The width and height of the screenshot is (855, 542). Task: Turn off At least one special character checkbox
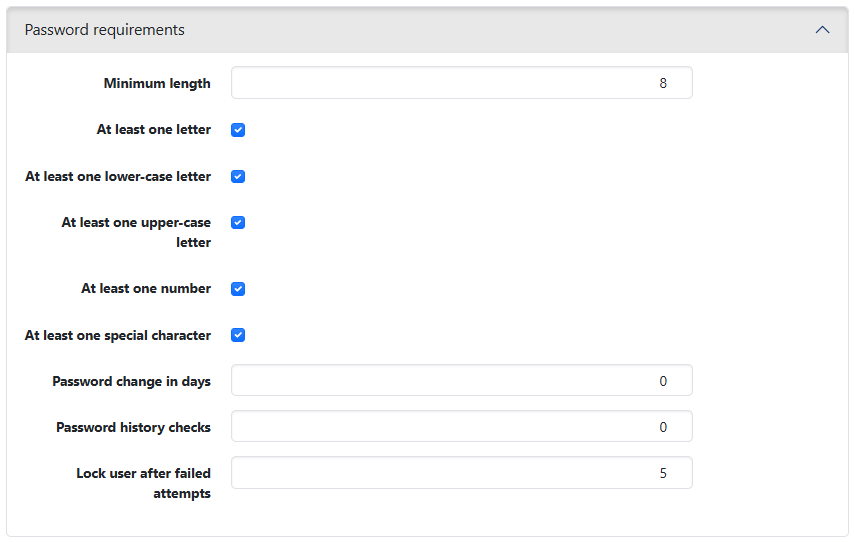238,335
